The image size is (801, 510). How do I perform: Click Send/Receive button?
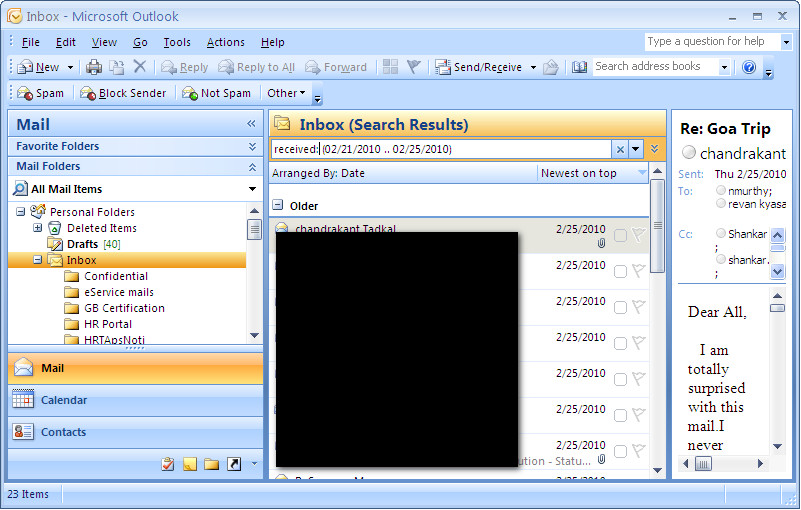[479, 67]
